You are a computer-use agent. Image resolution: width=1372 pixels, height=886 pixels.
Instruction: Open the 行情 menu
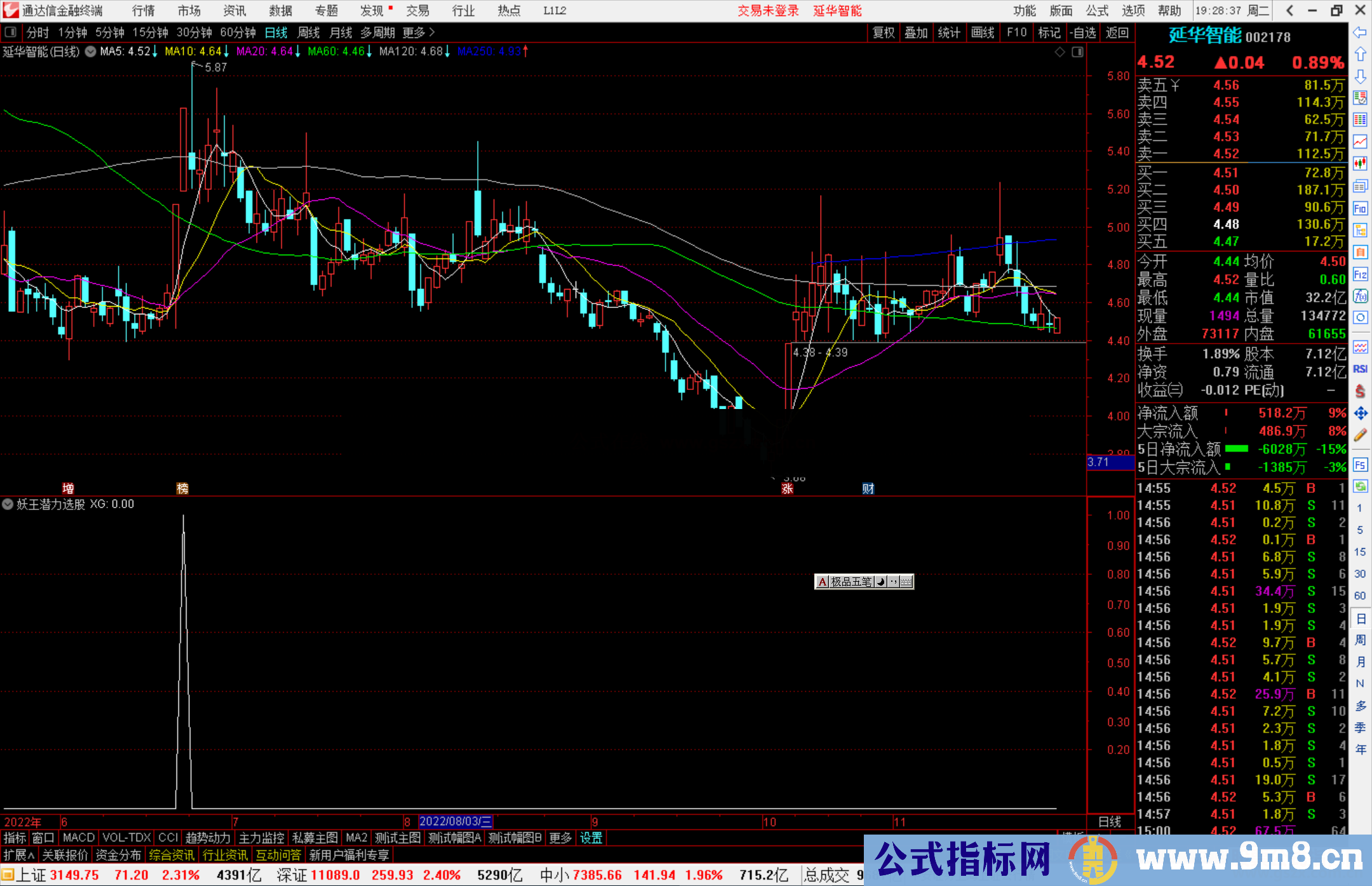[x=144, y=11]
